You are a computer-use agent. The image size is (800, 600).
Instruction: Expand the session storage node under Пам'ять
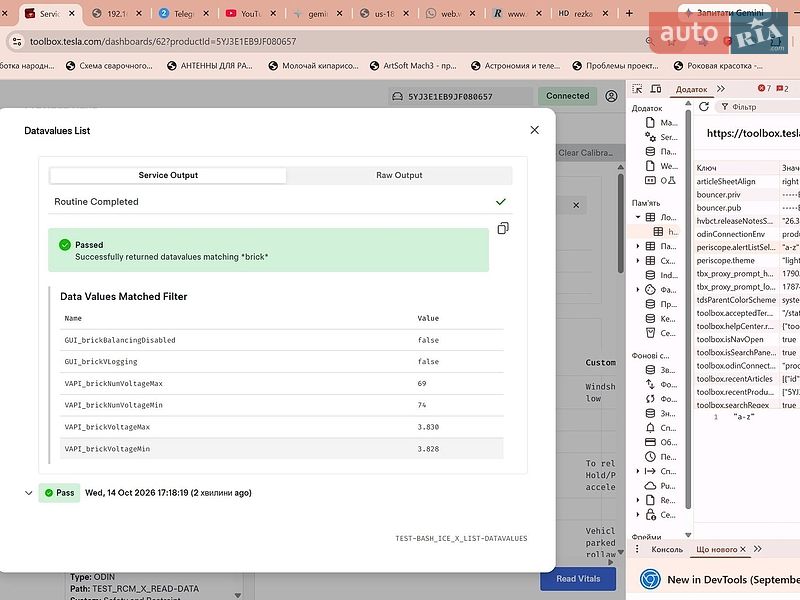tap(638, 246)
